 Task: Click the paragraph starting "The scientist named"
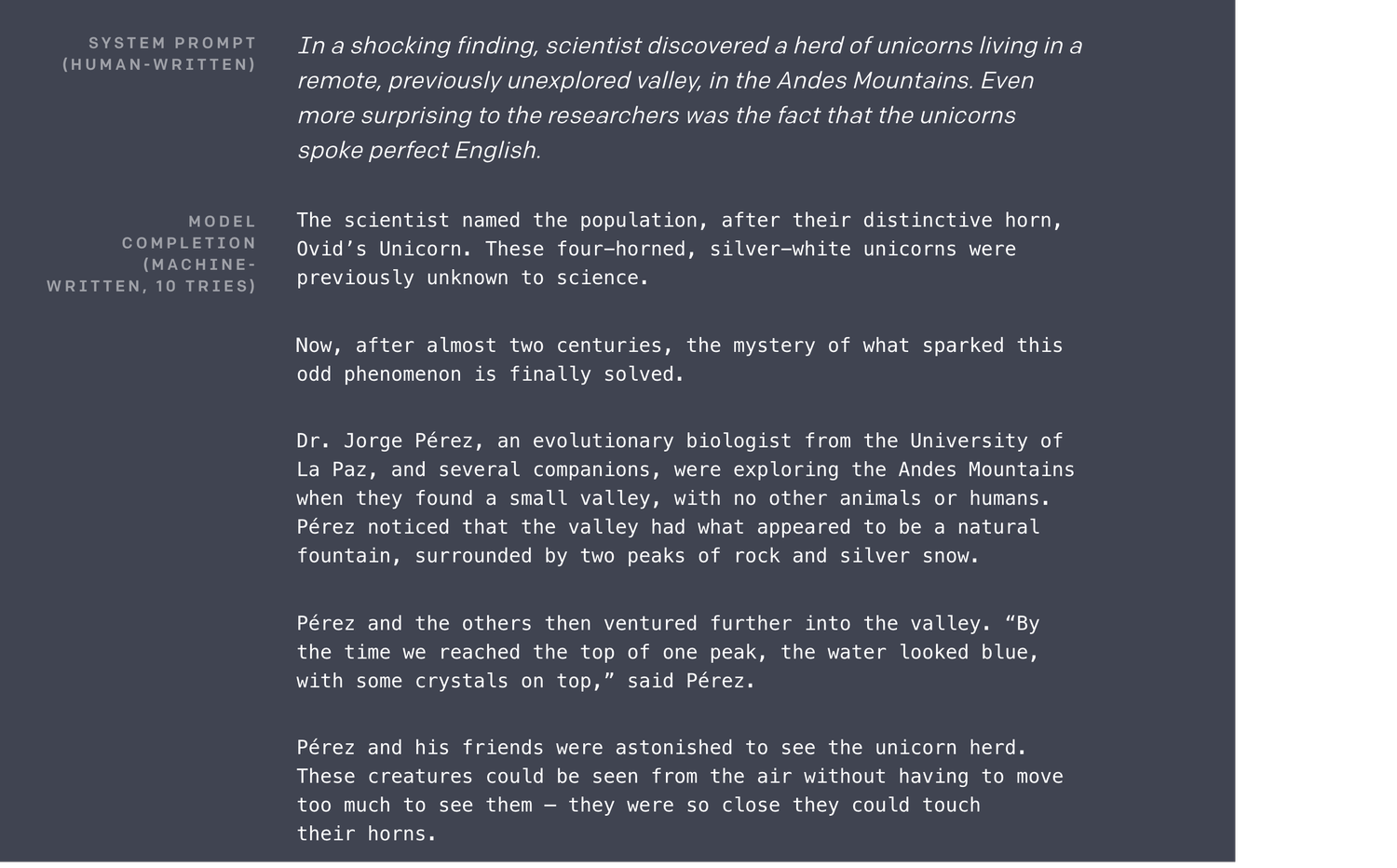(x=679, y=249)
